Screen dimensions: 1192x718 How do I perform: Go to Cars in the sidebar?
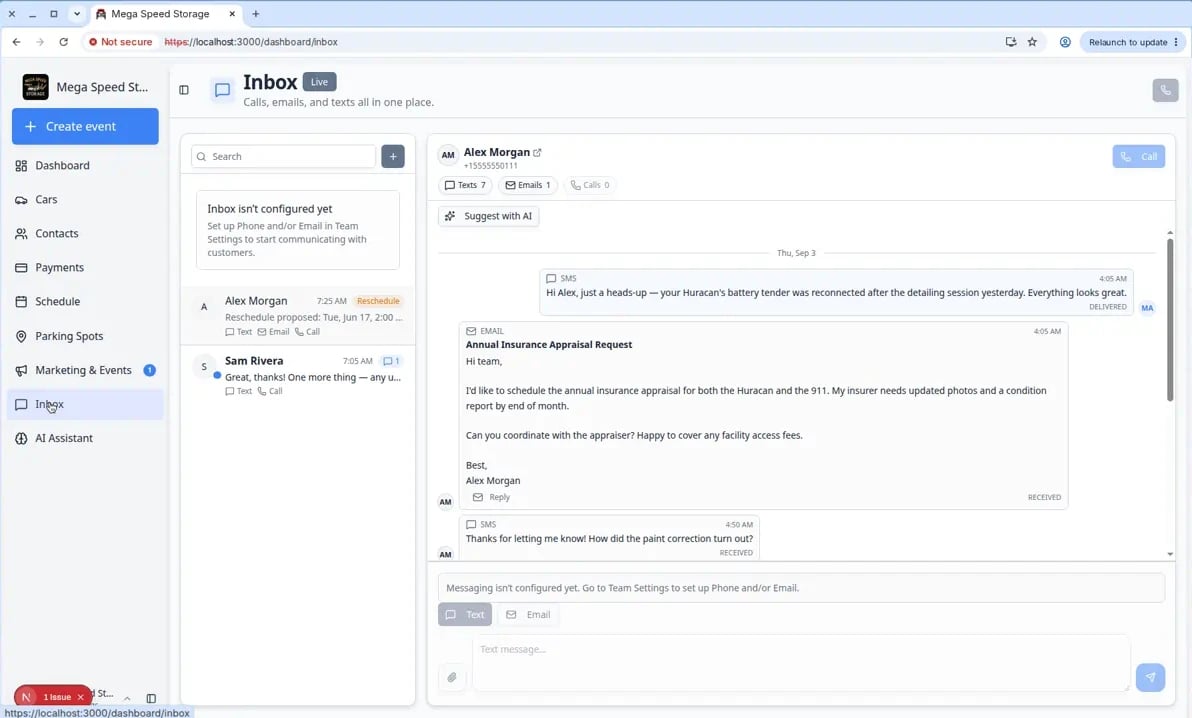(x=85, y=199)
